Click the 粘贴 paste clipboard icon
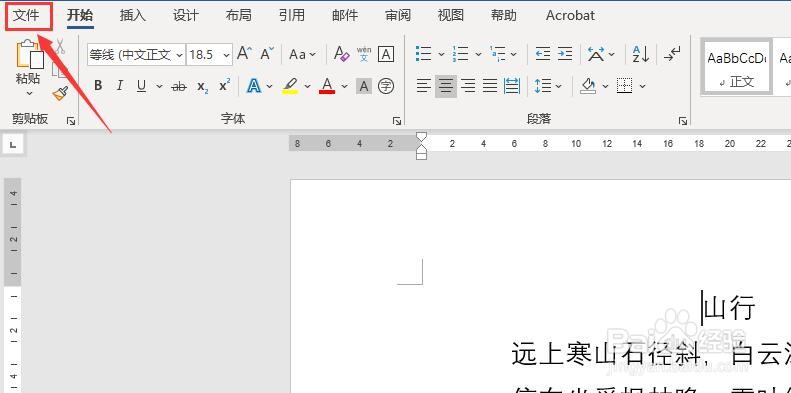This screenshot has height=393, width=791. coord(29,54)
